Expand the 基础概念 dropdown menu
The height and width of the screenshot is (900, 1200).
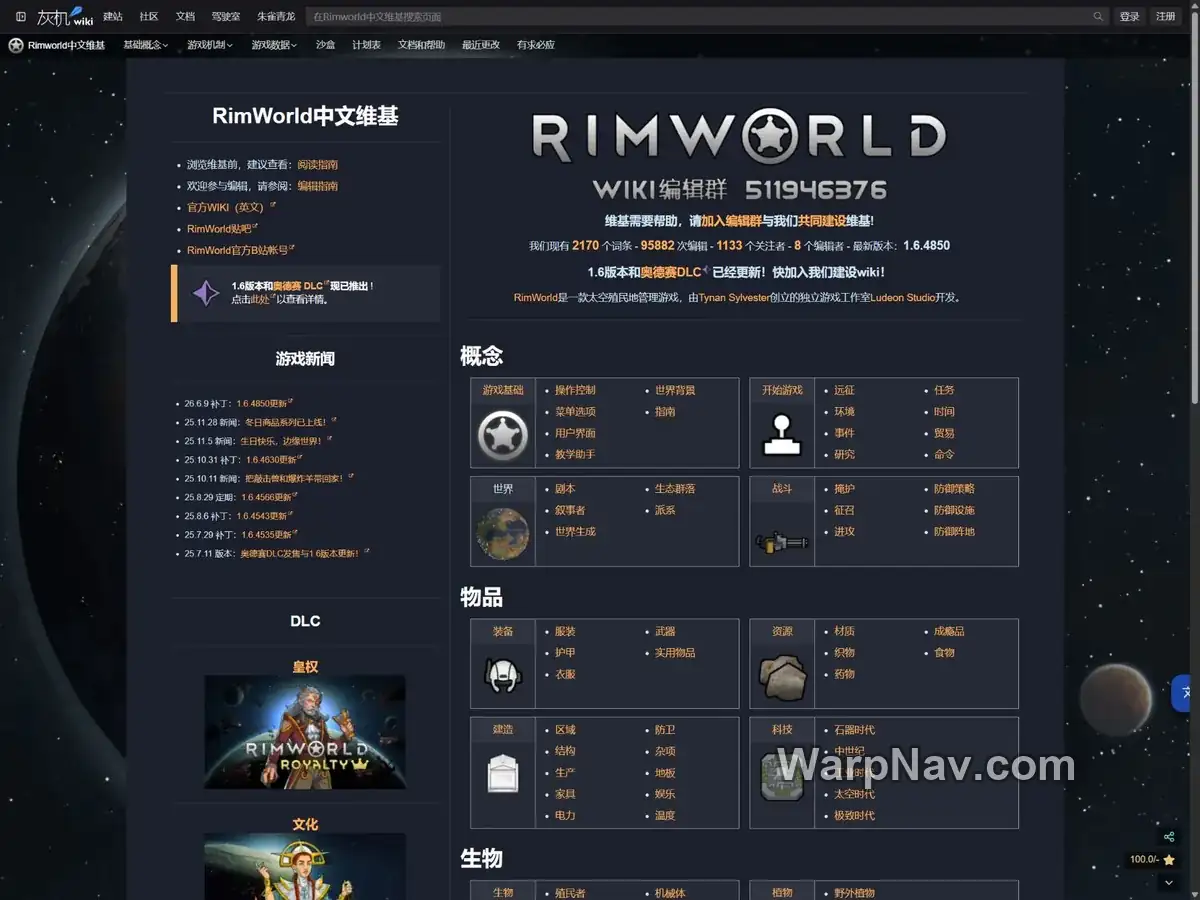(146, 45)
